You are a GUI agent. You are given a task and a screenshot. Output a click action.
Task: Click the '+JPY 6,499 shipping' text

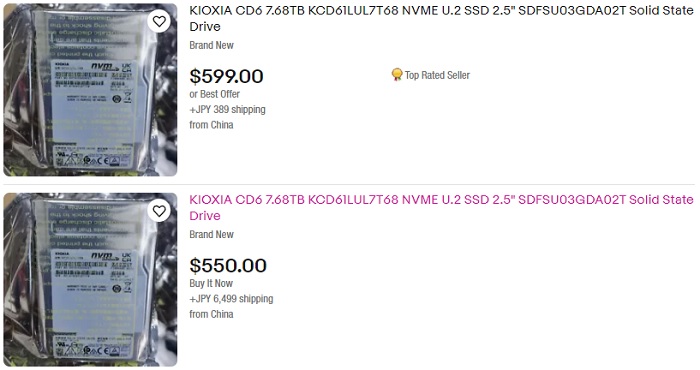point(231,299)
